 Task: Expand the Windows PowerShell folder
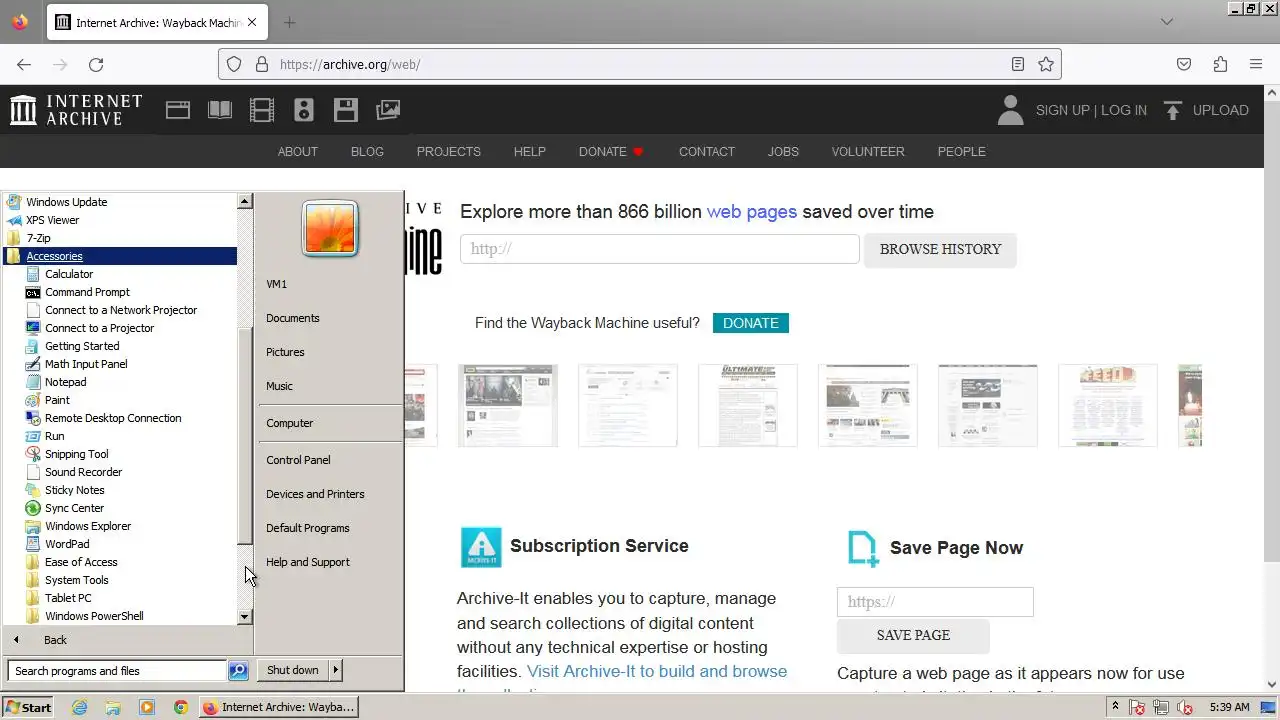click(93, 616)
